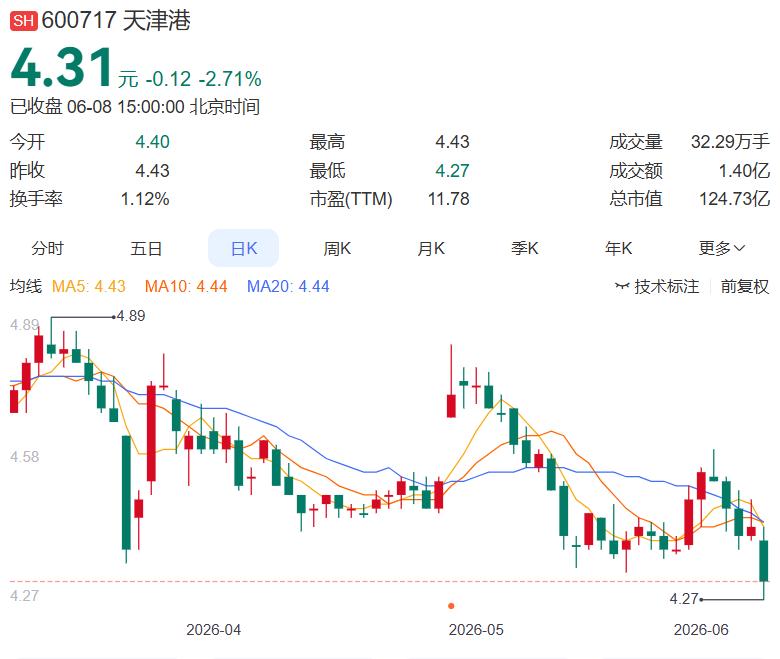This screenshot has width=780, height=659.
Task: Switch to the 季K chart tab
Action: pyautogui.click(x=524, y=248)
